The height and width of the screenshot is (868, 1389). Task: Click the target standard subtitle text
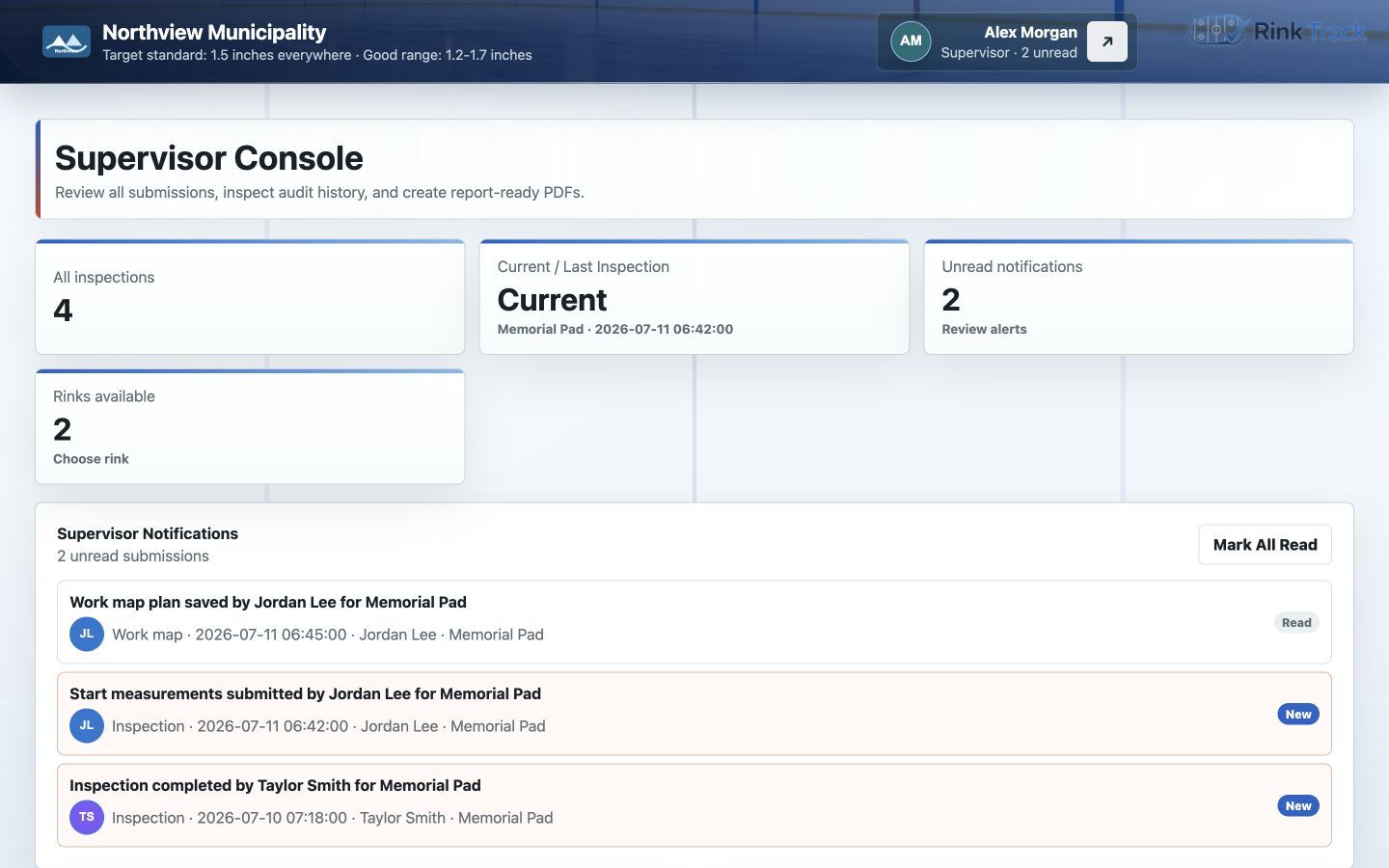[317, 55]
